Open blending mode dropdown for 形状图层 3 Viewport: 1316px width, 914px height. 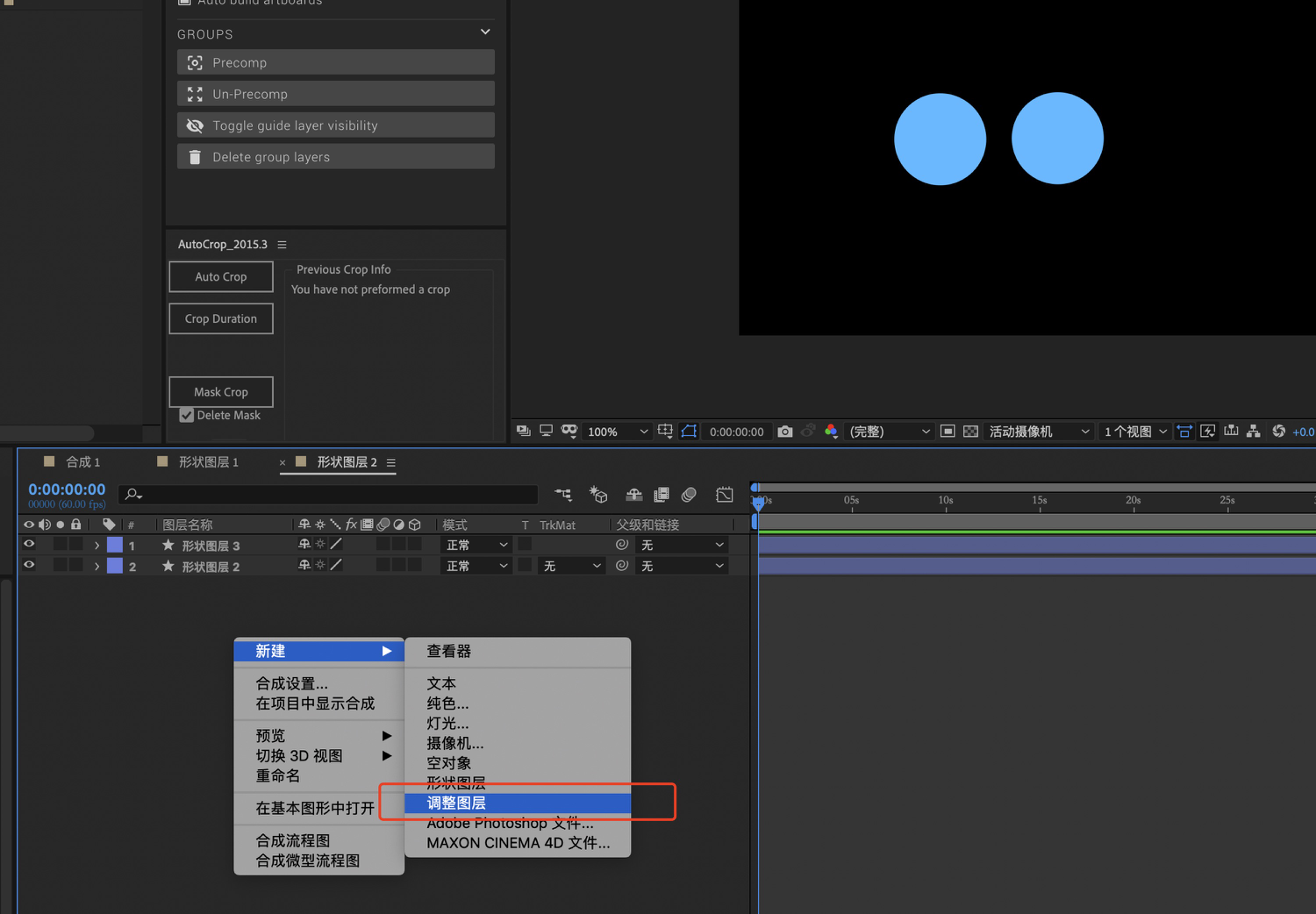[476, 545]
